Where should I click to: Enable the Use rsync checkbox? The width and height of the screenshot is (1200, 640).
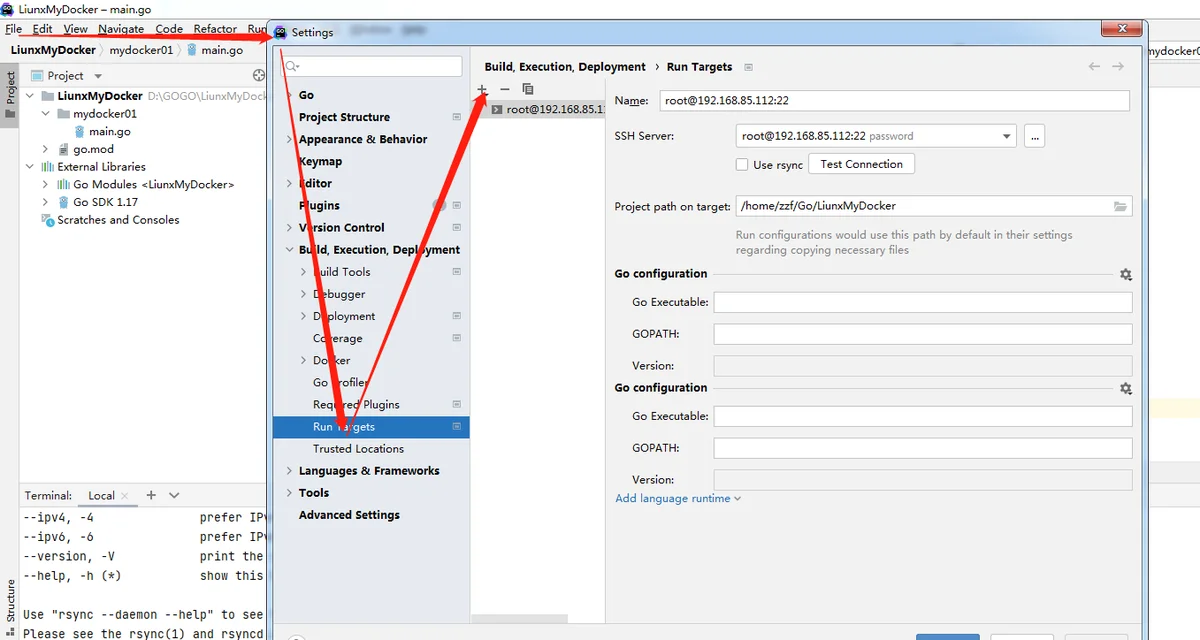[741, 165]
